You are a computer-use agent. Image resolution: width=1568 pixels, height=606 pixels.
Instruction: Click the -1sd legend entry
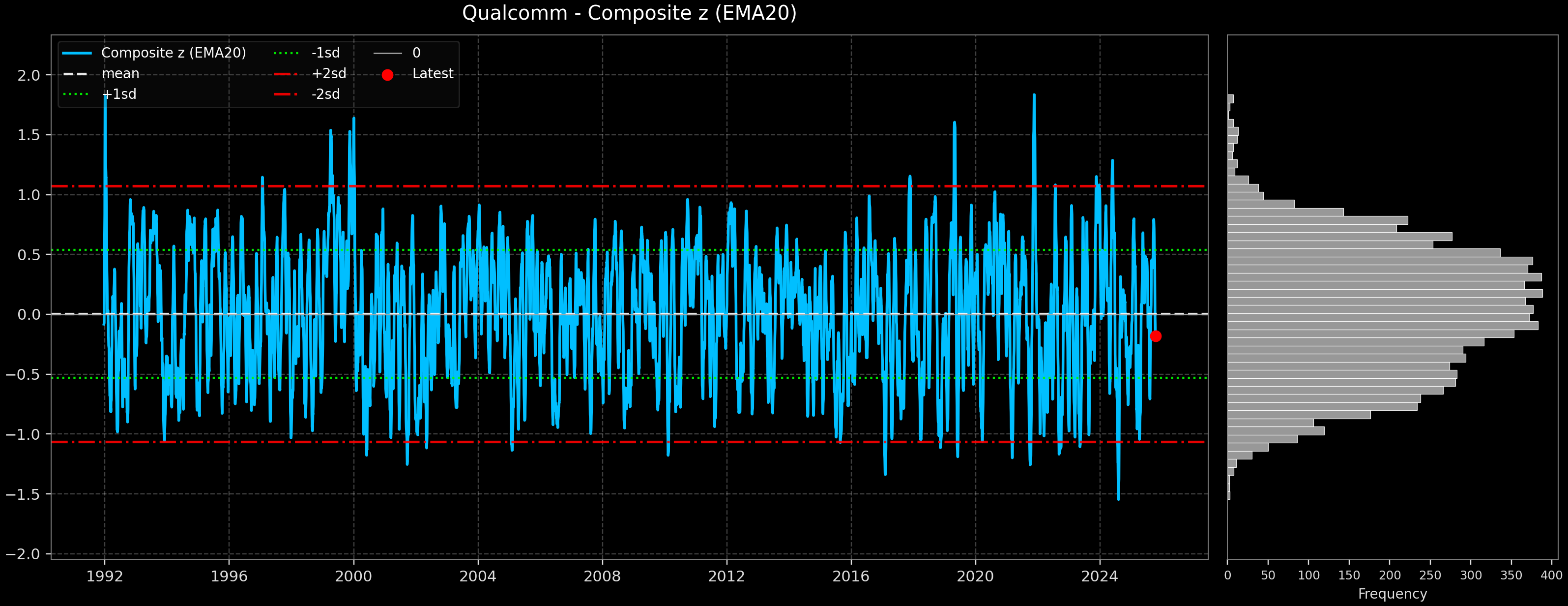tap(325, 53)
